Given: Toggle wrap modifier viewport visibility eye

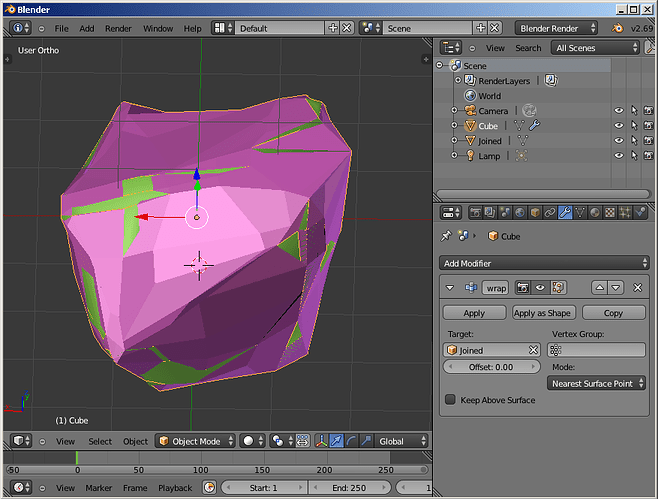Looking at the screenshot, I should [x=540, y=287].
